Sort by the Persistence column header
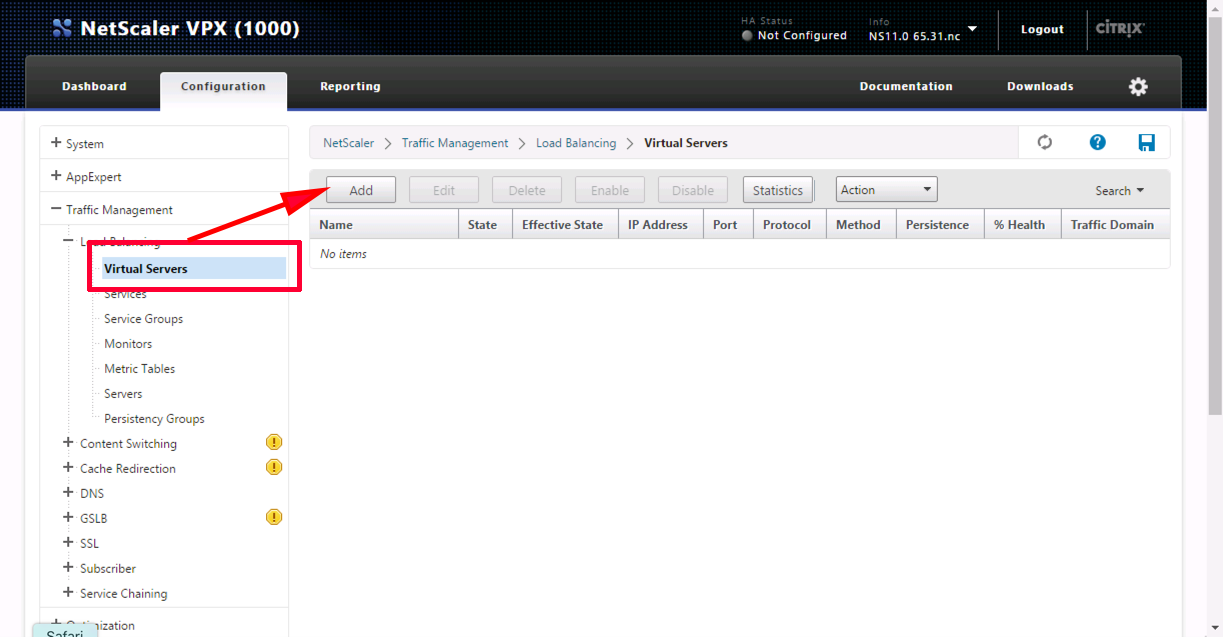The height and width of the screenshot is (637, 1223). 940,224
